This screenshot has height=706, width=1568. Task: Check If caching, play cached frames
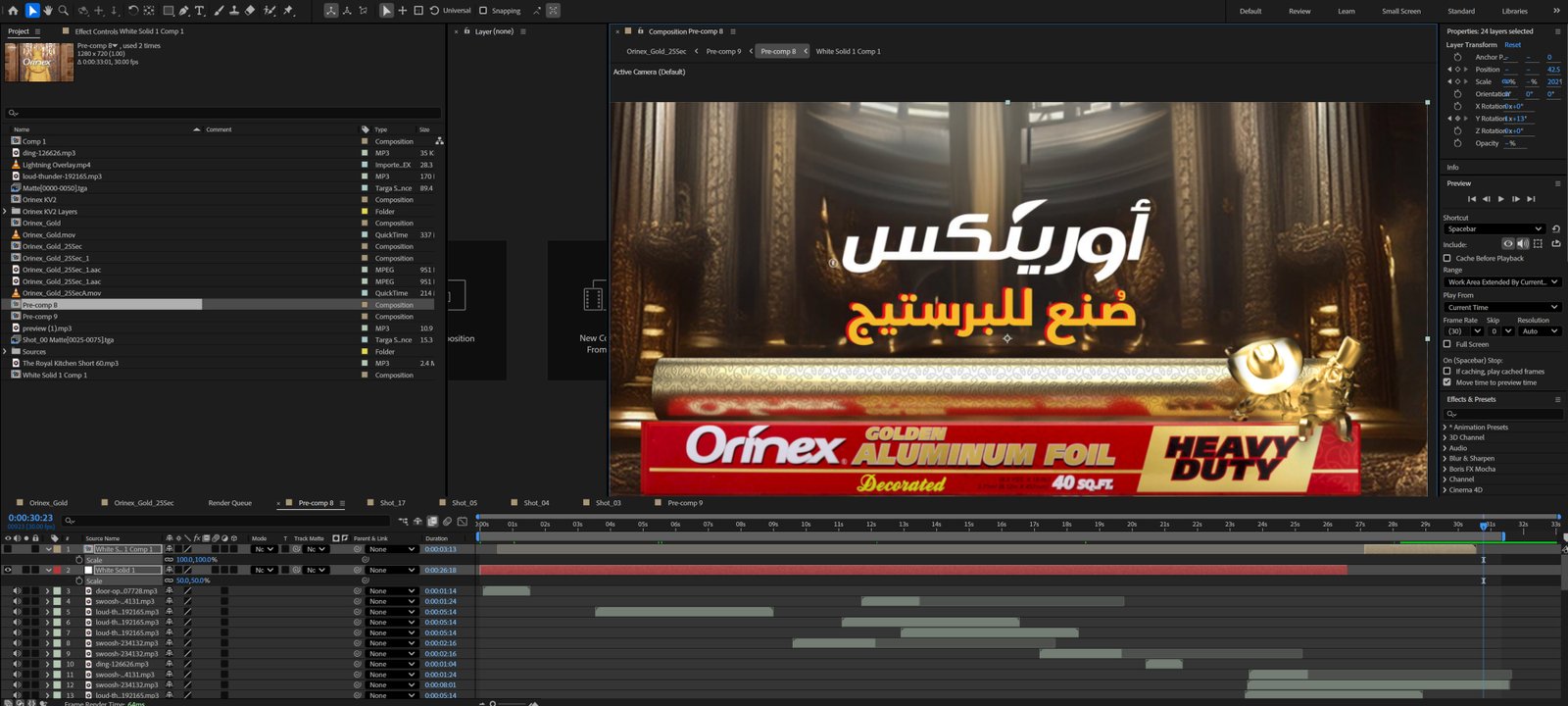tap(1447, 372)
